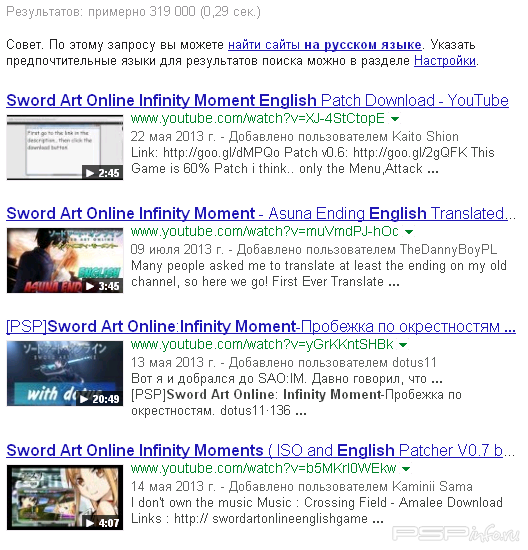Click the green URL www.youtube.com/watch?v=XJ-4StCtopE
The image size is (528, 550).
258,119
